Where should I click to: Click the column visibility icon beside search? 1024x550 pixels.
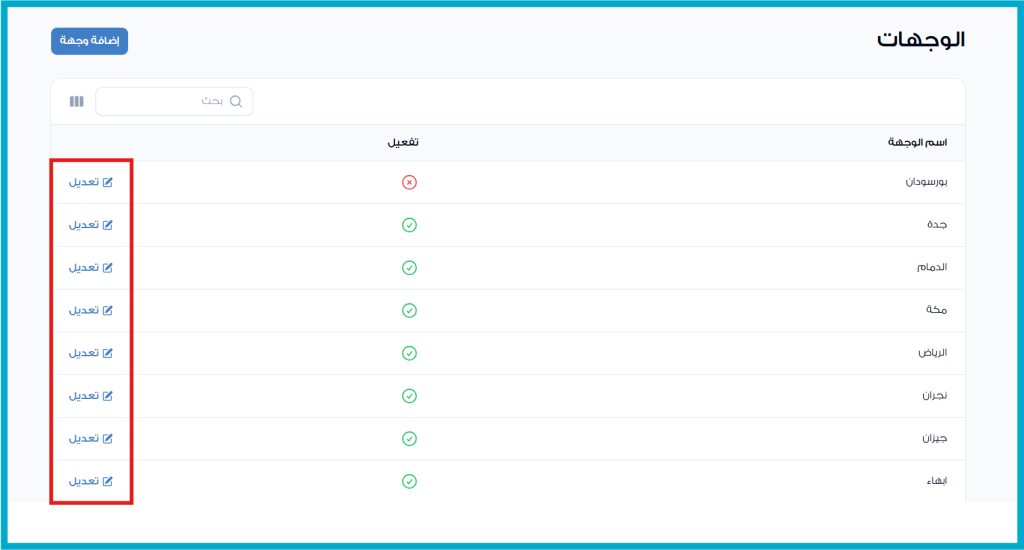click(77, 101)
